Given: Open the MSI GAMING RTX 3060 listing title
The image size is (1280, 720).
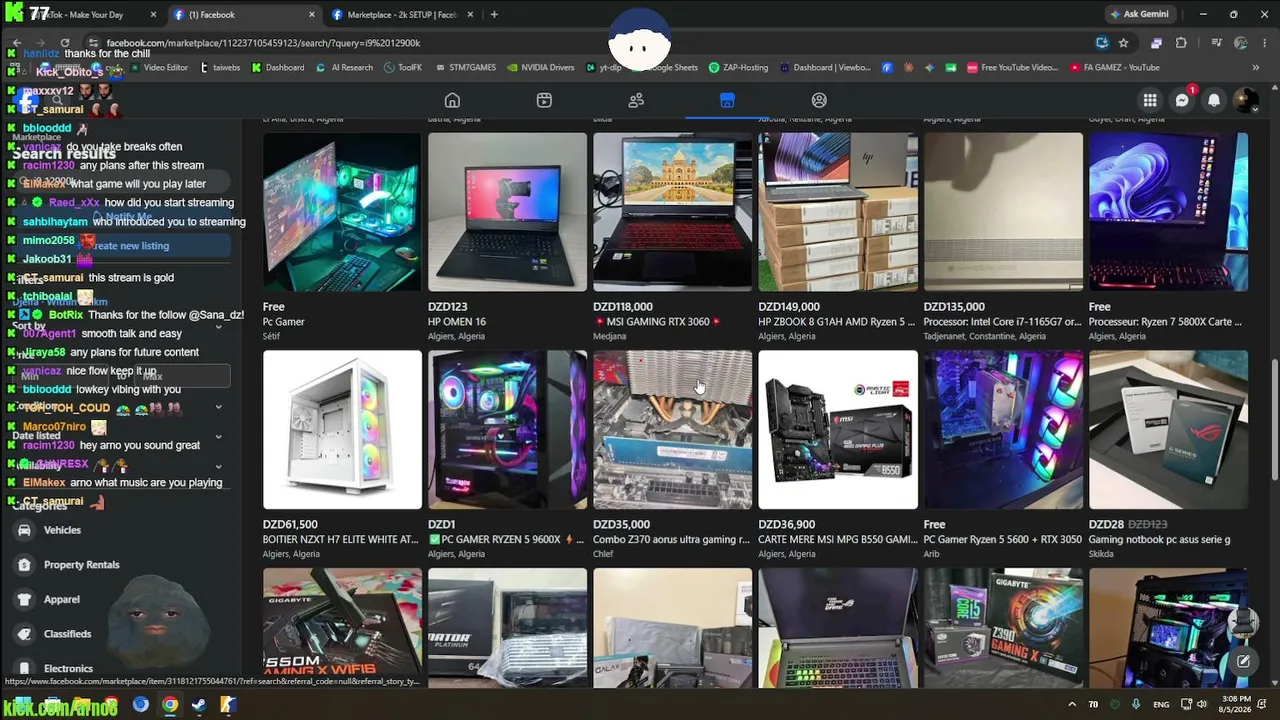Looking at the screenshot, I should click(657, 322).
